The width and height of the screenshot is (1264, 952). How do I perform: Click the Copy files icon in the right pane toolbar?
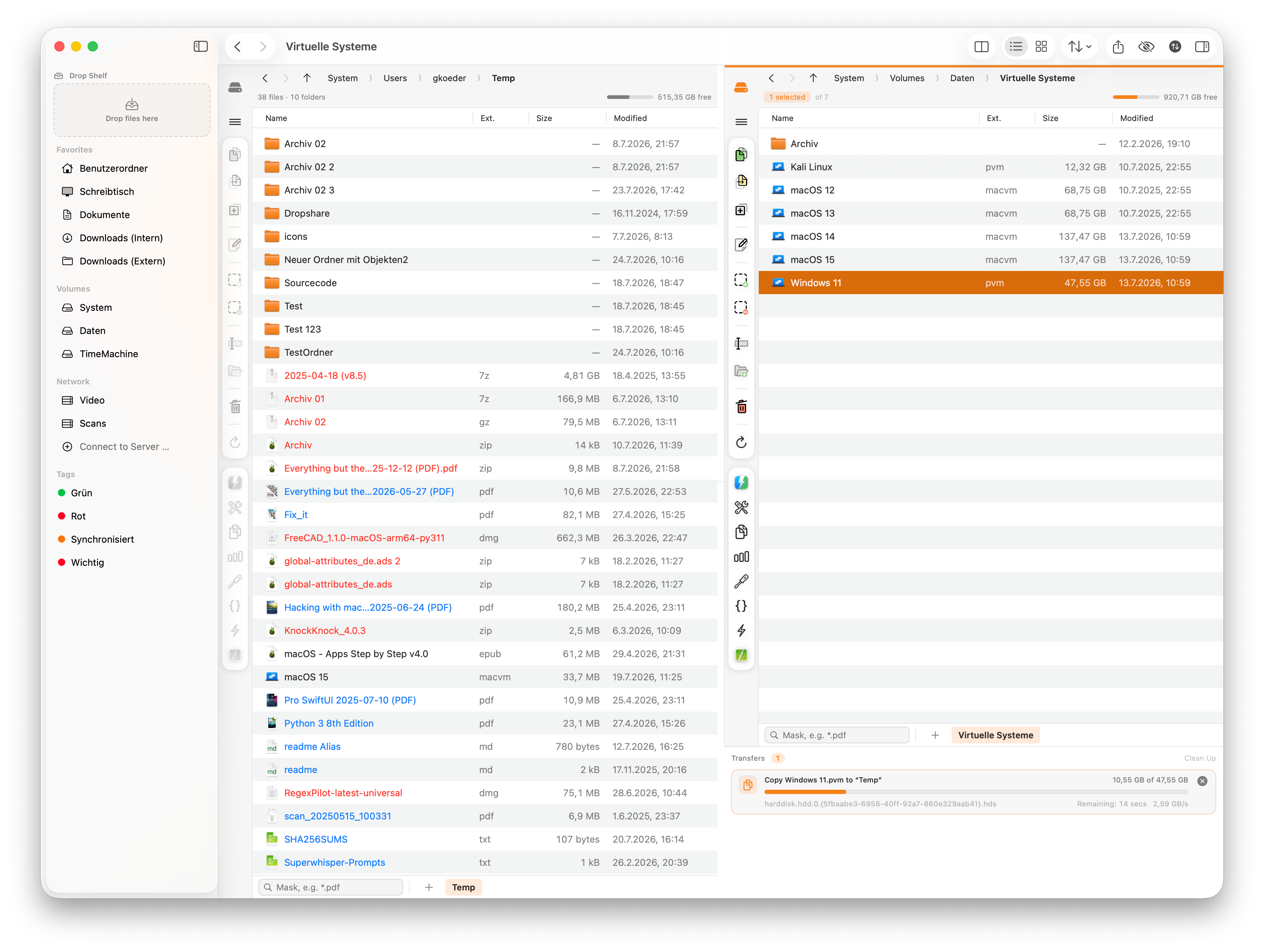741,155
